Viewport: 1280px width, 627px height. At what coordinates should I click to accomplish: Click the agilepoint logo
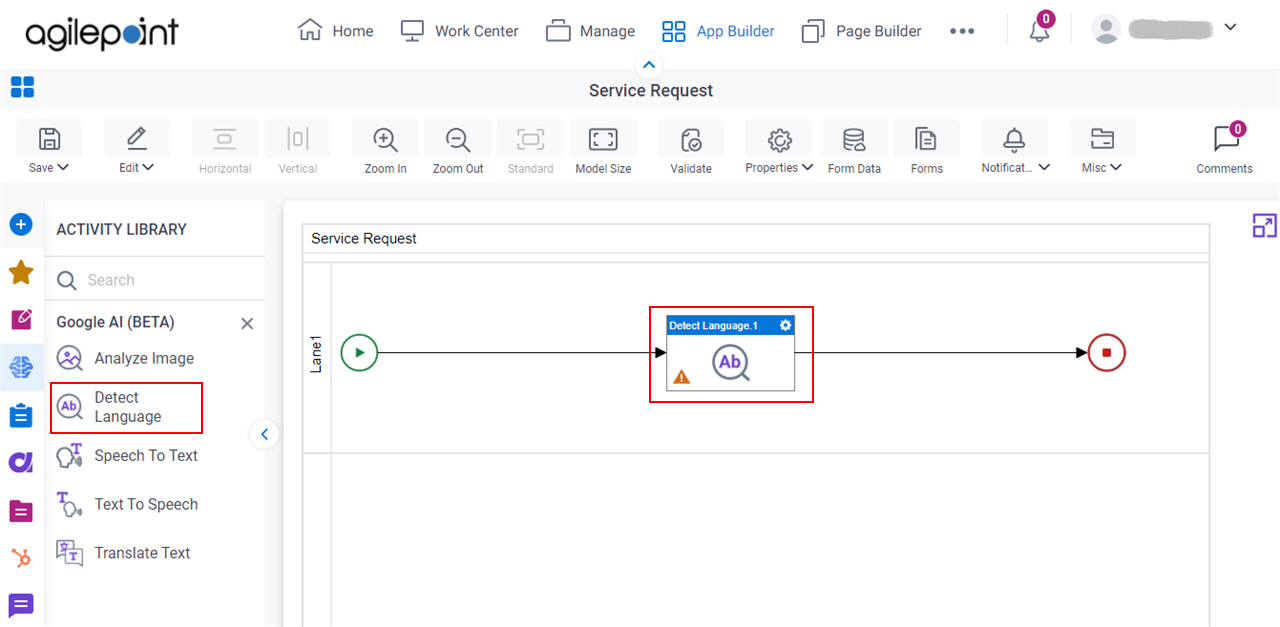102,33
